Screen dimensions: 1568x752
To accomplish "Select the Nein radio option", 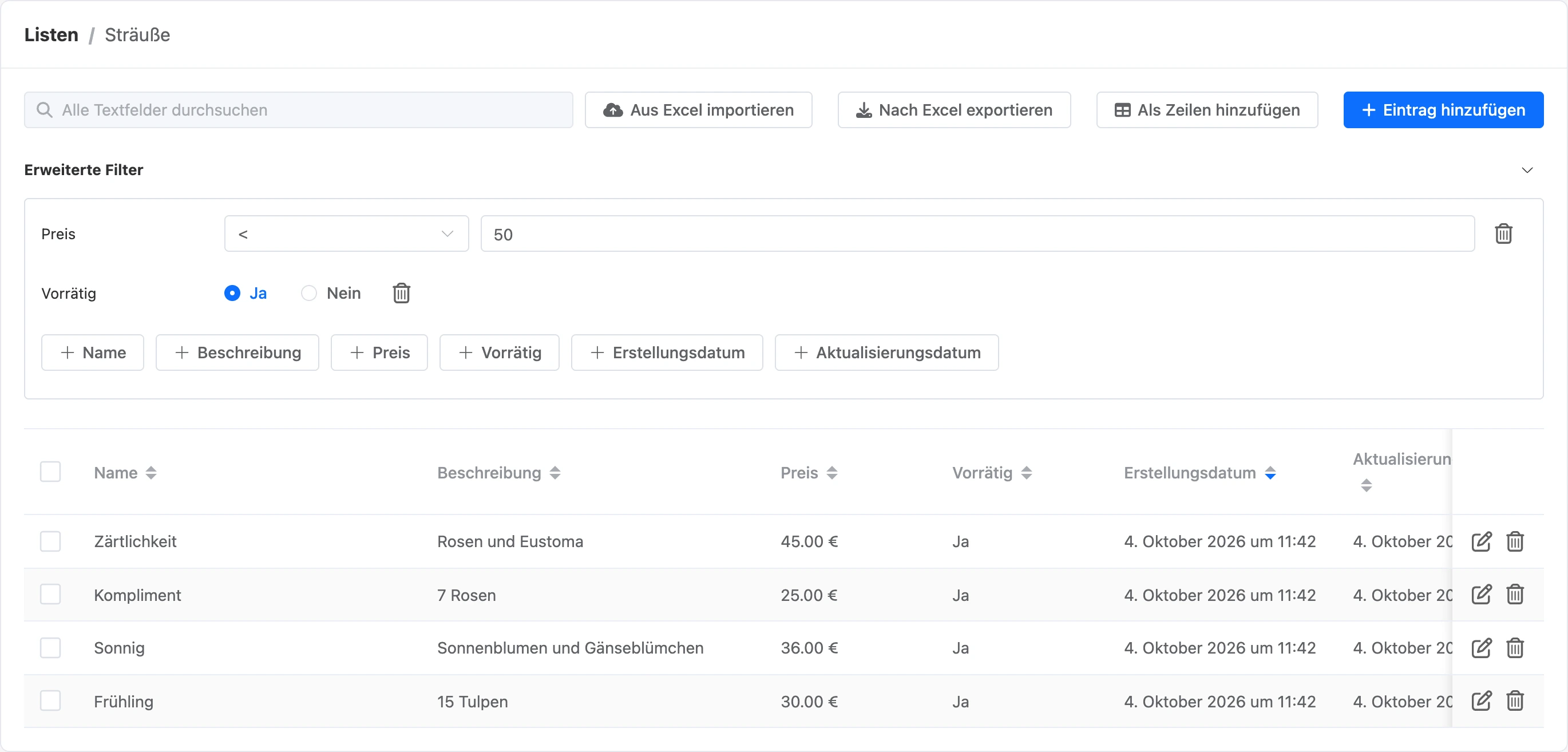I will pyautogui.click(x=308, y=293).
